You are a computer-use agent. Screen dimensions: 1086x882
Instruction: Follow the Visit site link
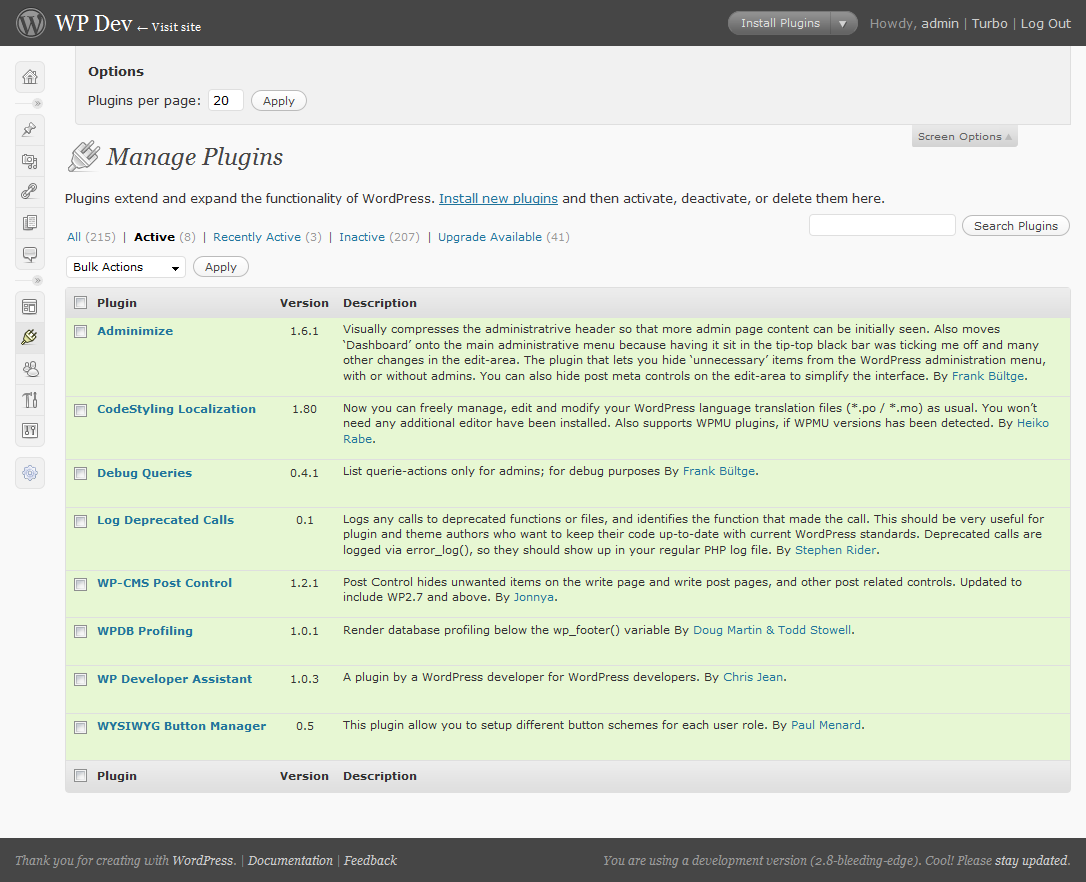pos(169,27)
